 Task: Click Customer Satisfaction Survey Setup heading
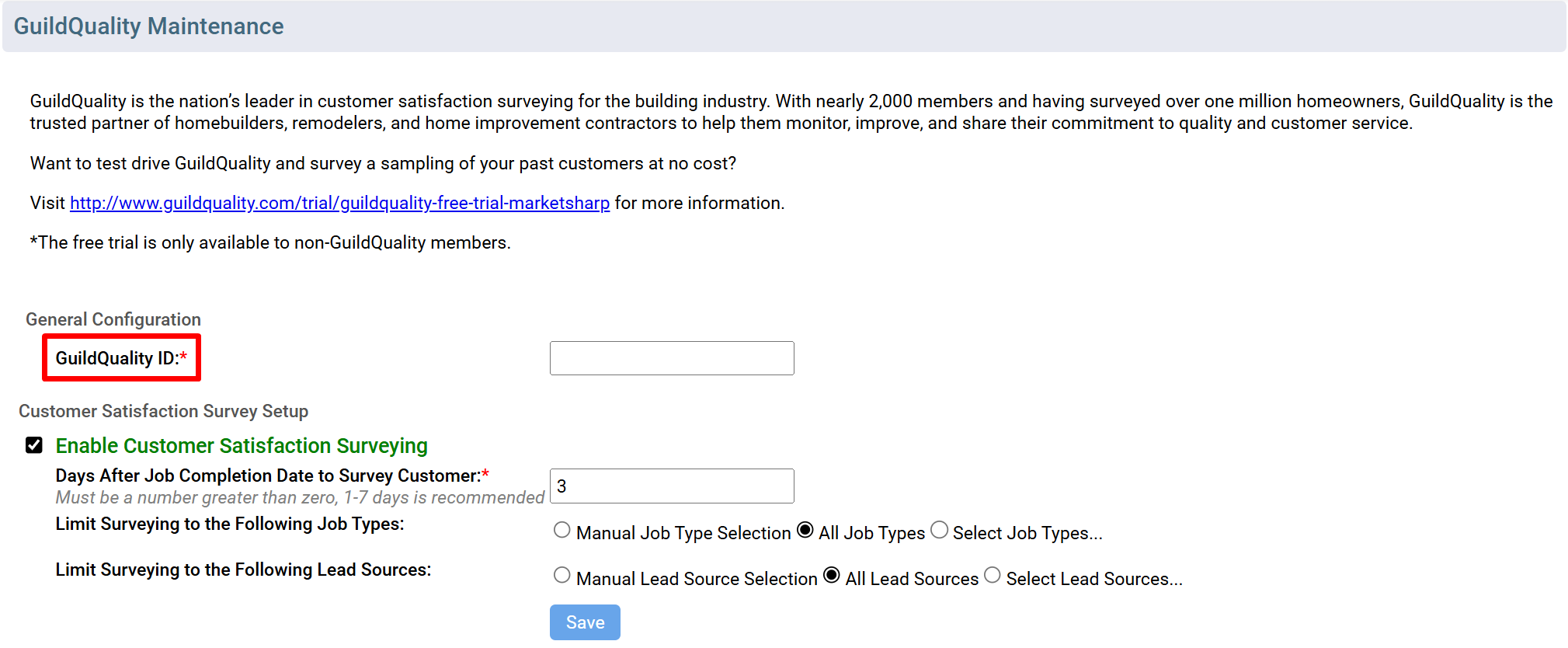pos(164,411)
